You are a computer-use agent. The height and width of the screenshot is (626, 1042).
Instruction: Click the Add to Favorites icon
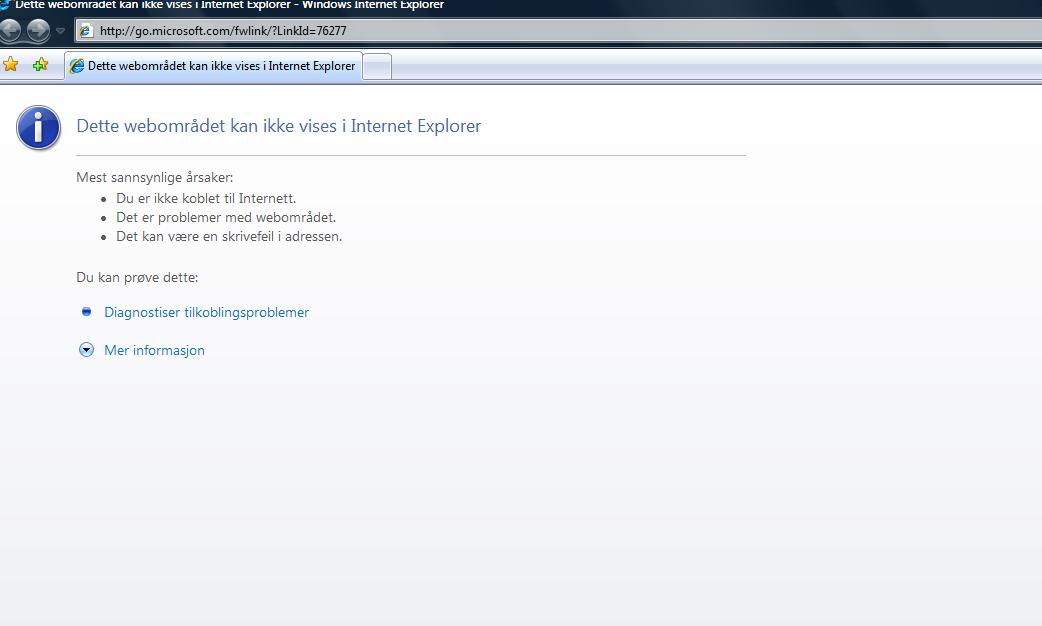point(41,64)
